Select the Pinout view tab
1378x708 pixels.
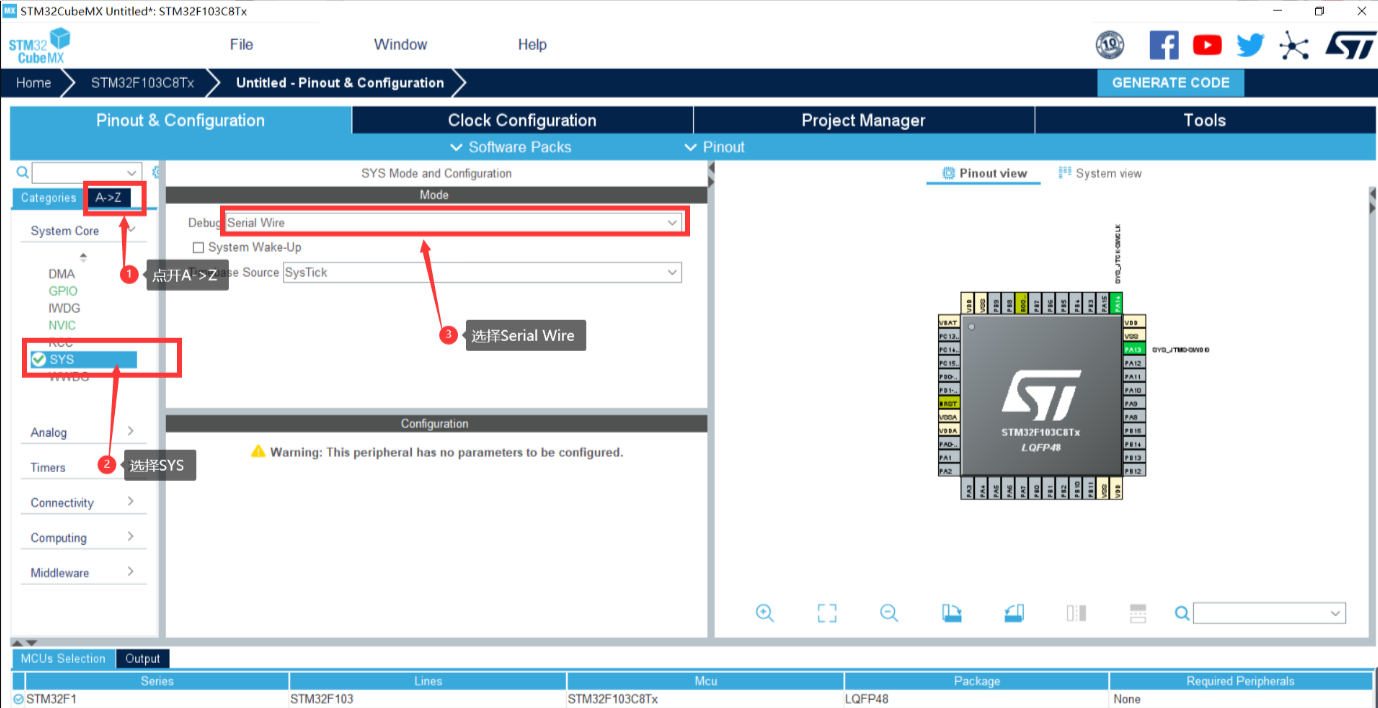(985, 173)
